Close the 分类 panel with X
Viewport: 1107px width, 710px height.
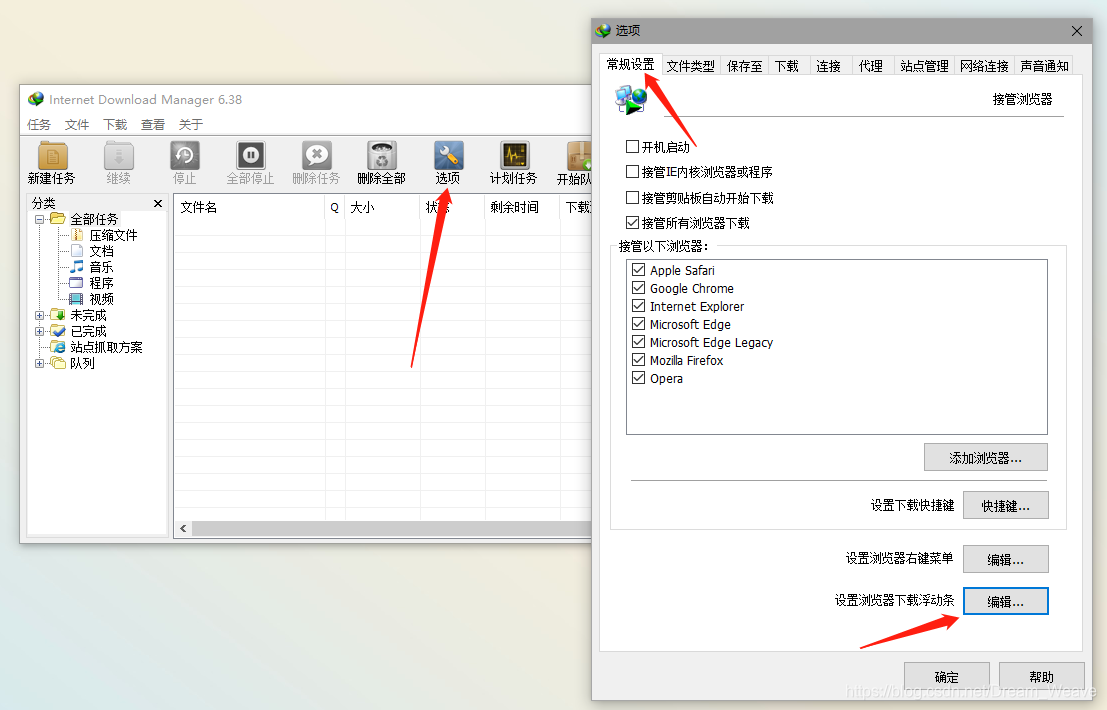coord(158,203)
